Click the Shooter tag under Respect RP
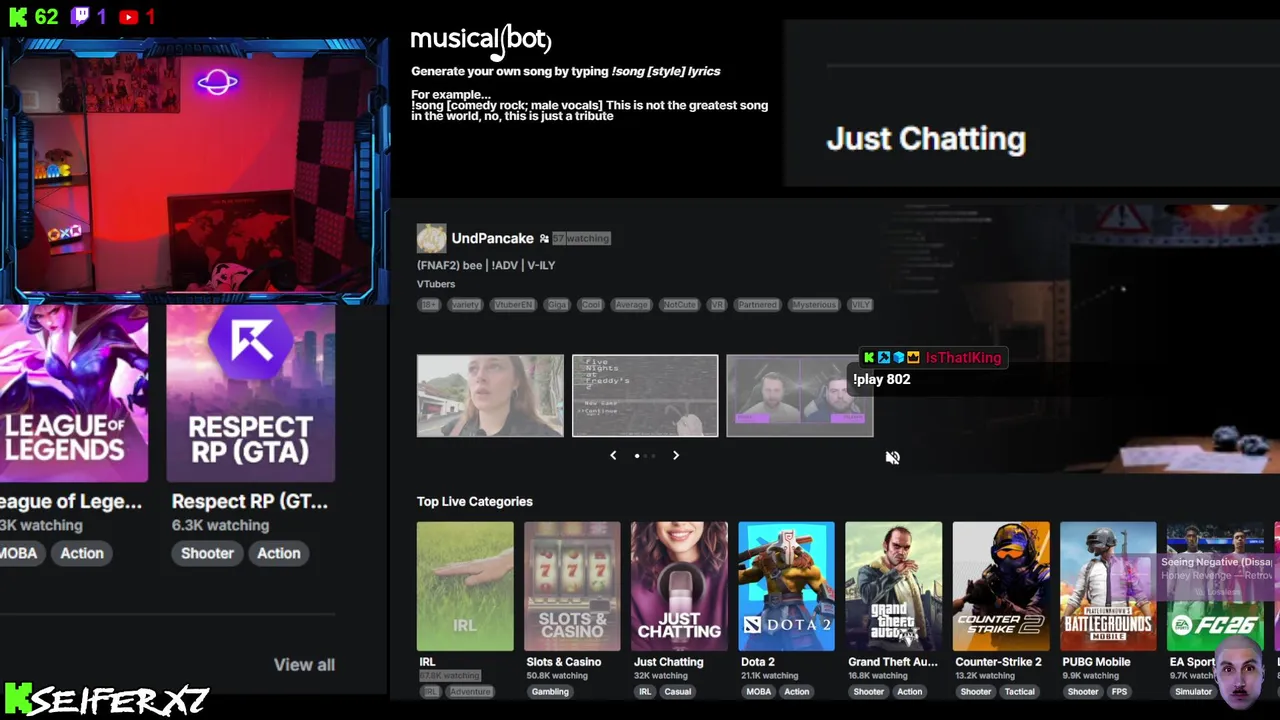 [207, 553]
